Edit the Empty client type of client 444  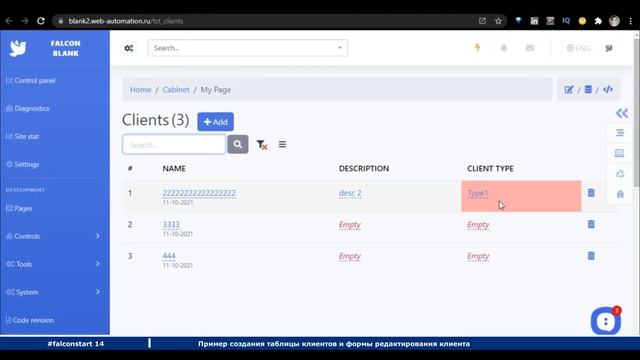click(x=478, y=256)
